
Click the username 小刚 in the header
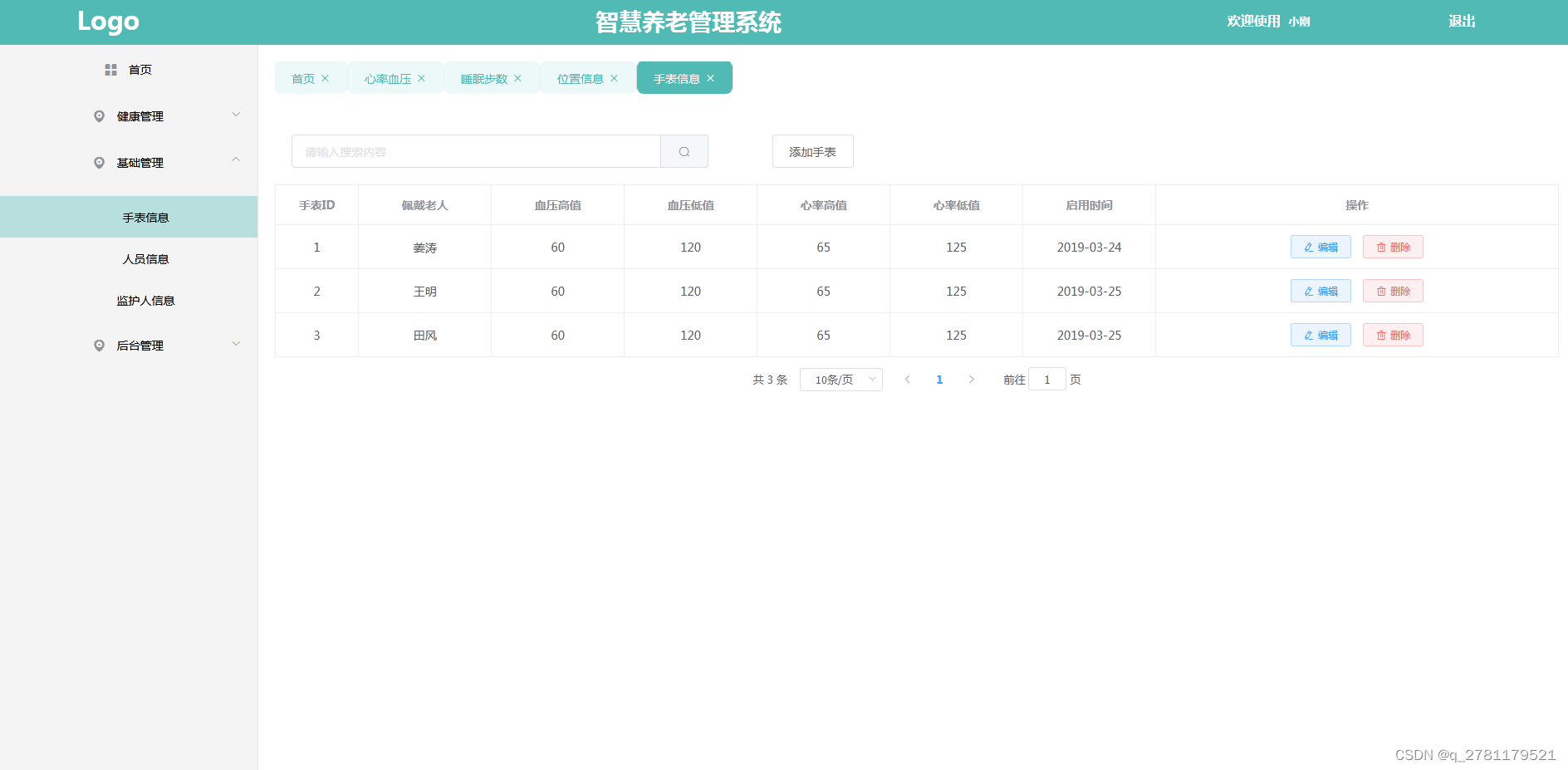coord(1299,22)
